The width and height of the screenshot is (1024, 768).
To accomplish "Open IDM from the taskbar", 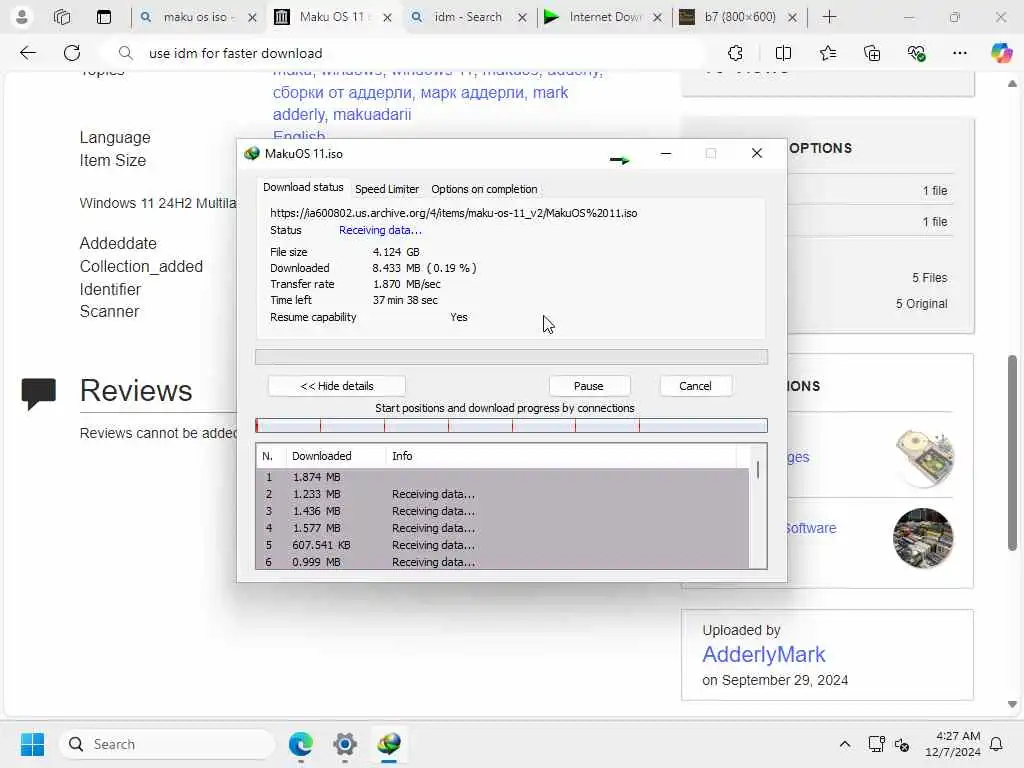I will [x=389, y=744].
